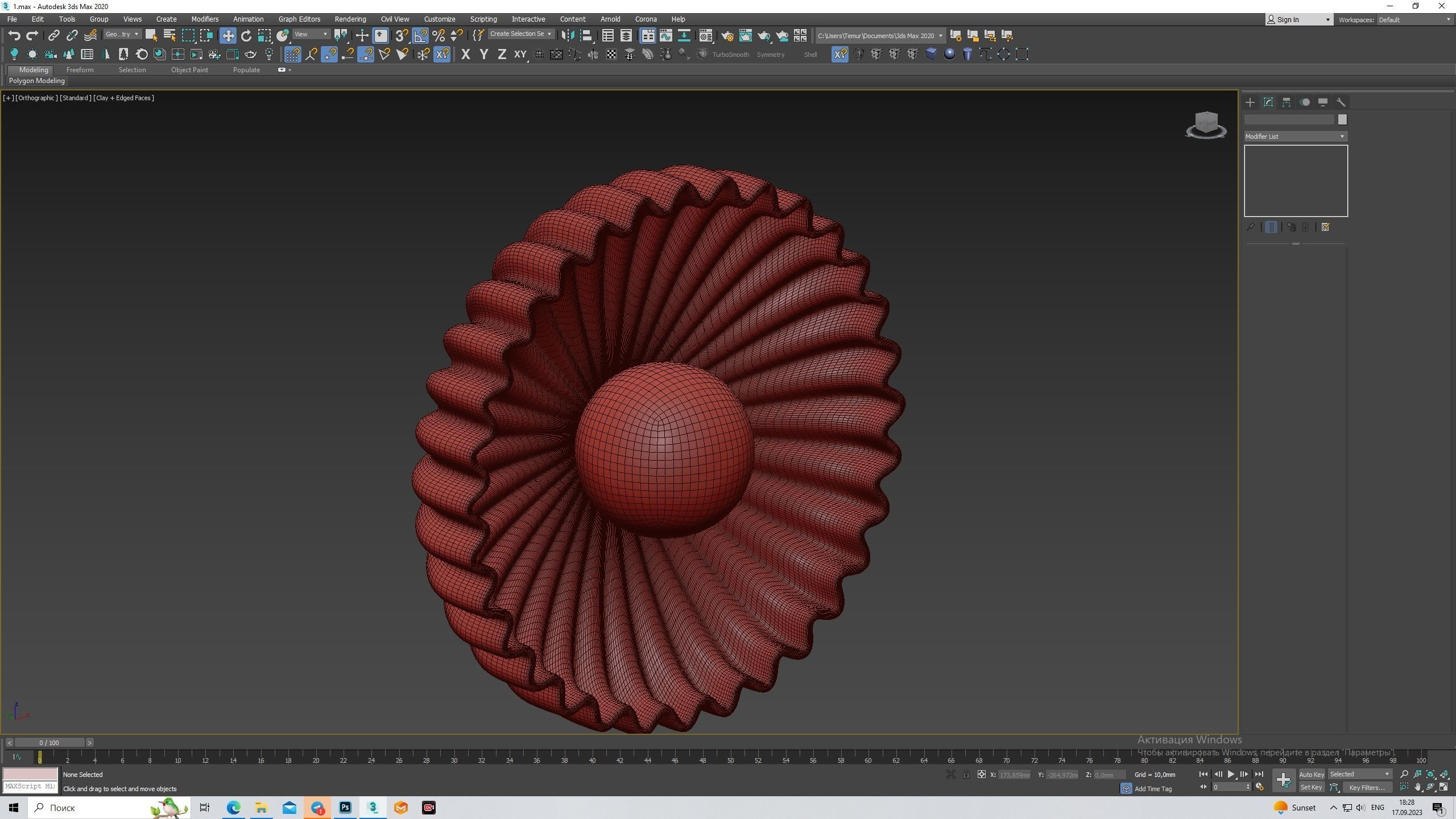Screen dimensions: 1456x819
Task: Click the Undo arrow icon
Action: [14, 36]
